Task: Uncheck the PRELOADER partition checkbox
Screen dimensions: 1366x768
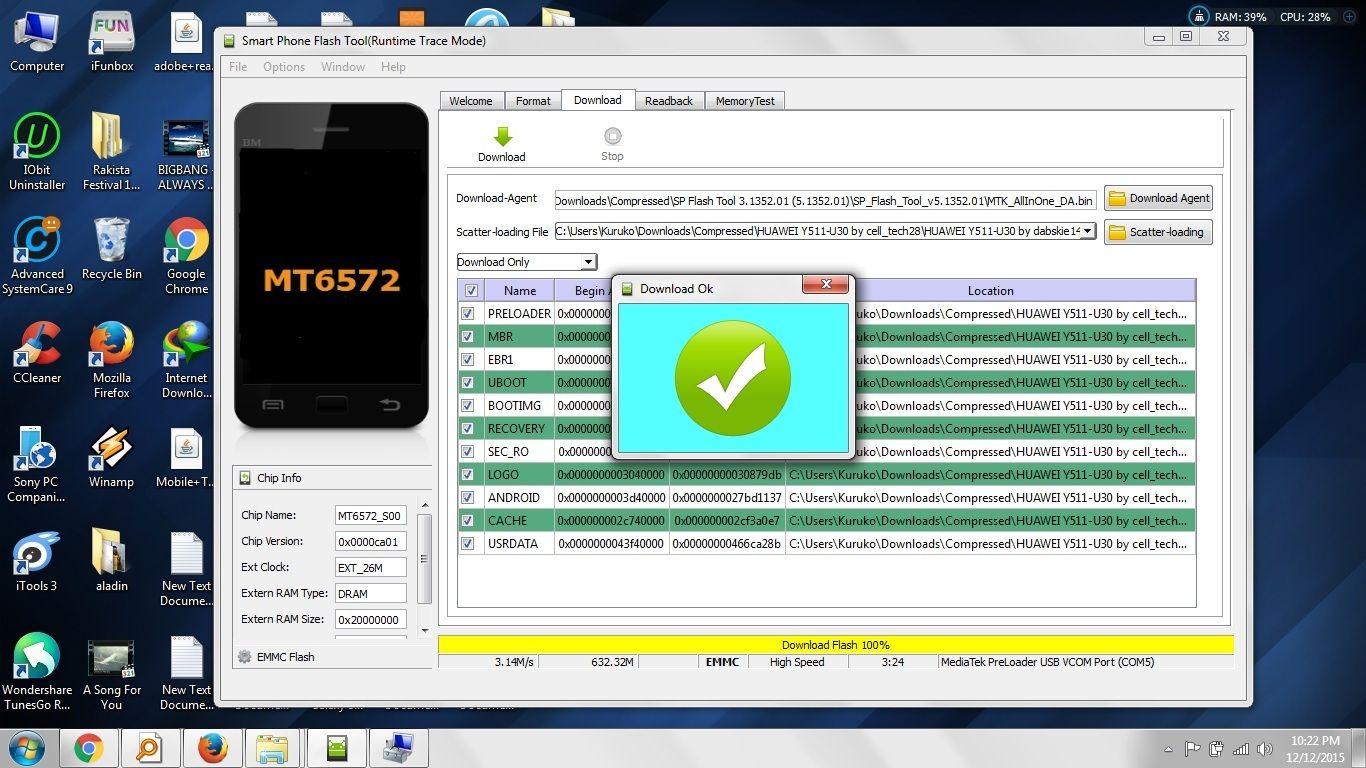Action: tap(467, 314)
